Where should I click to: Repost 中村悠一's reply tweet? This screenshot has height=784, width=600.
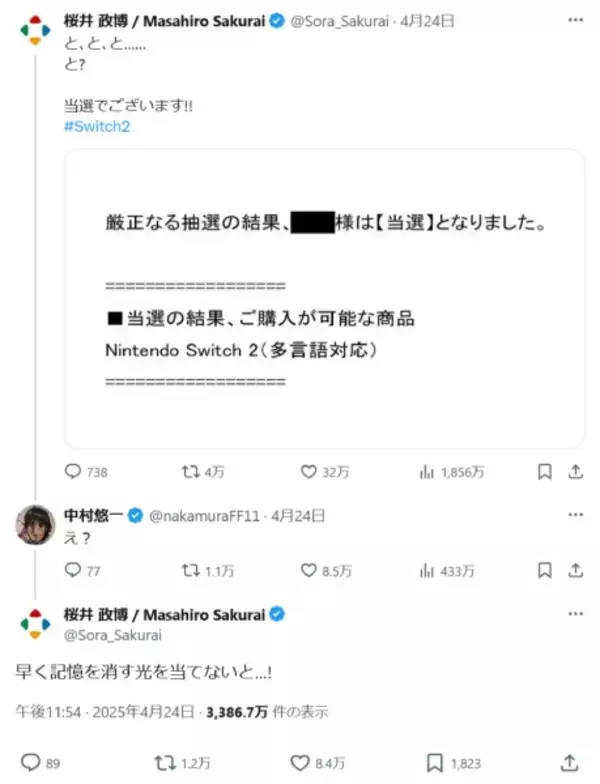[187, 570]
